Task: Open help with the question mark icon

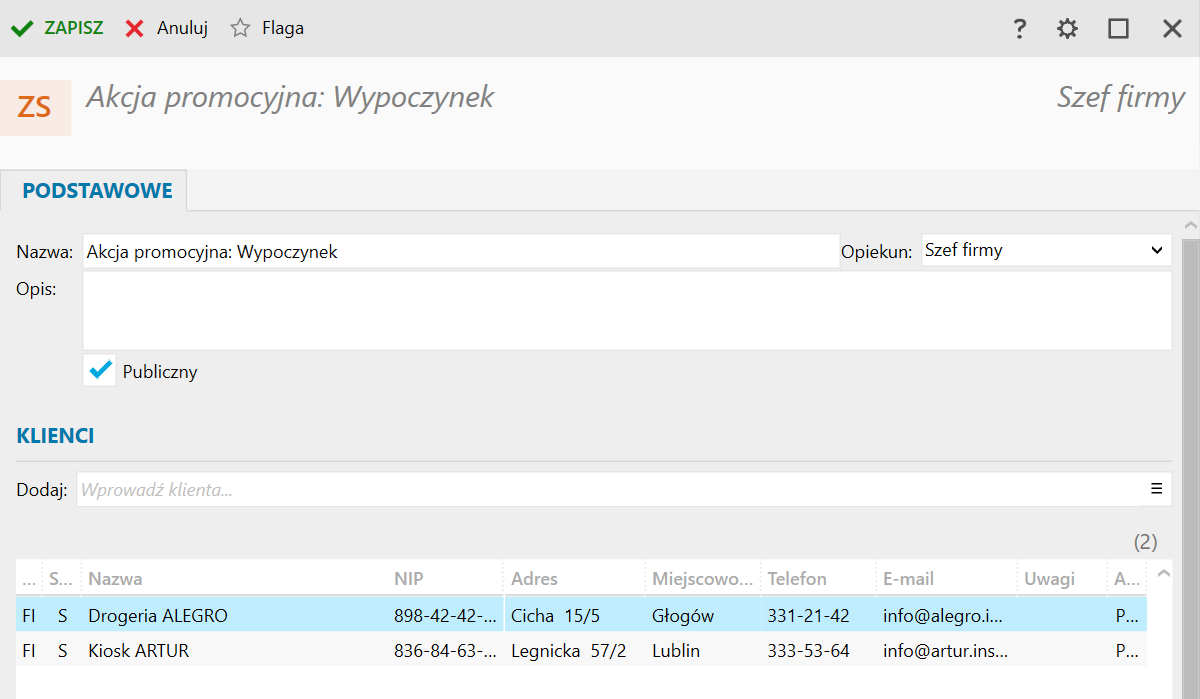Action: point(1019,29)
